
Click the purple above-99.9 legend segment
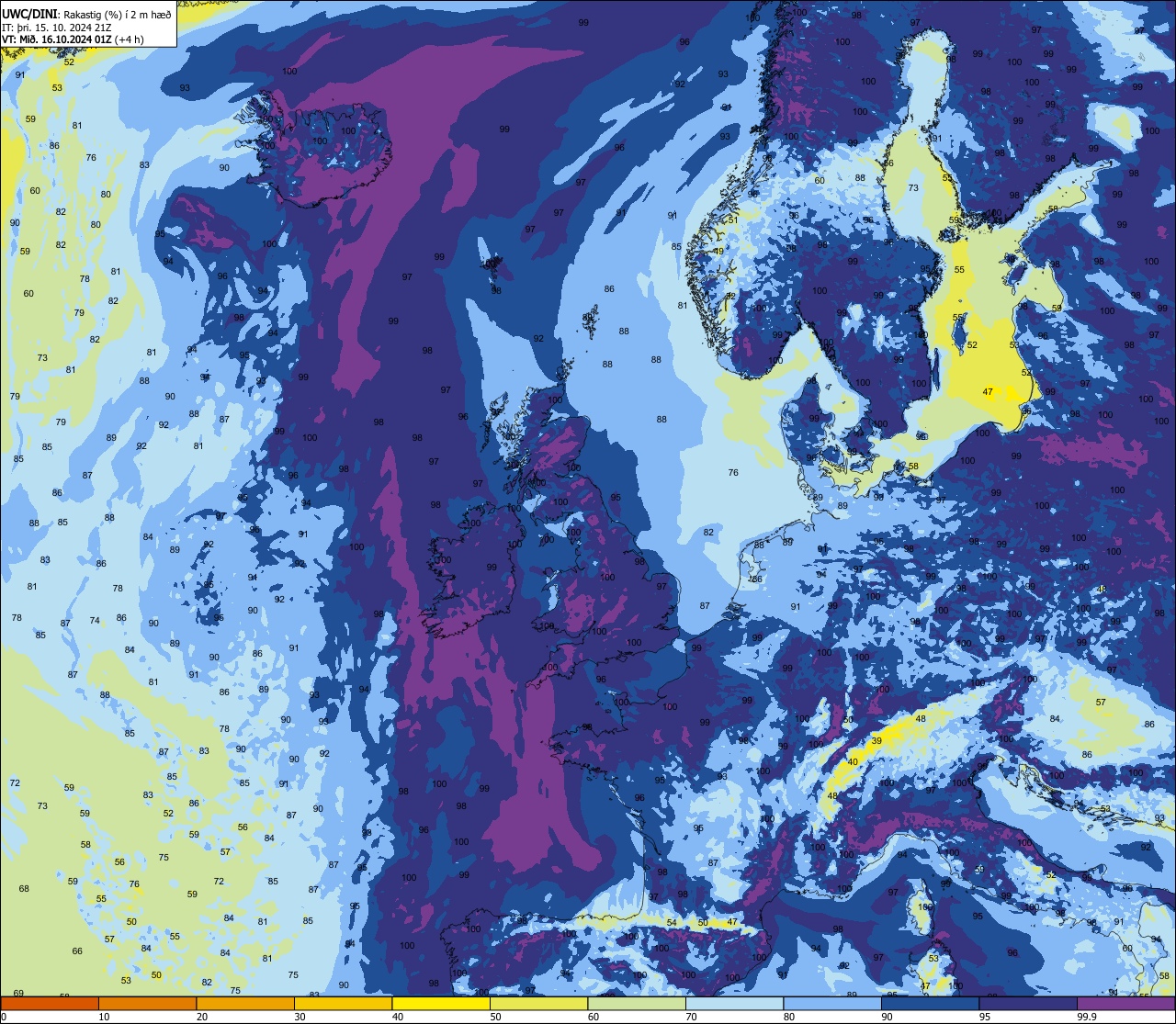[1126, 1003]
